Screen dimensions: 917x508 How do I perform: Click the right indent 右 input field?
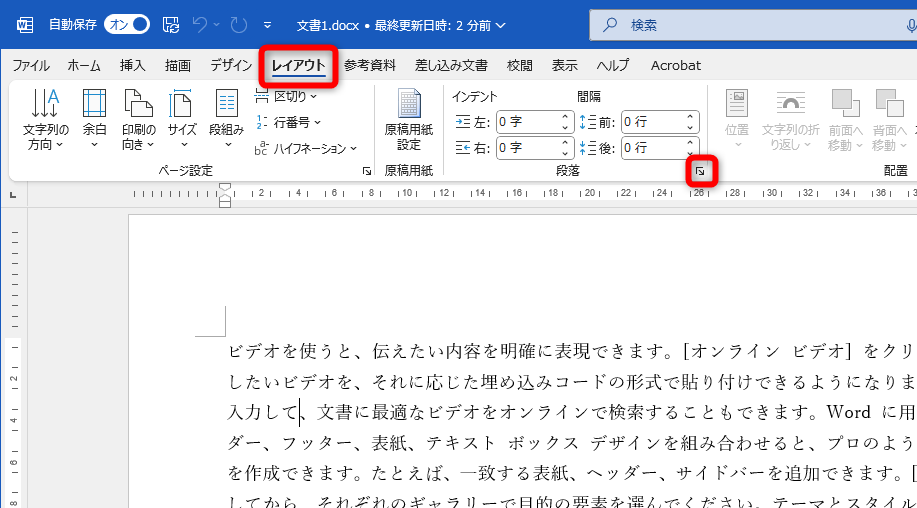click(x=527, y=148)
